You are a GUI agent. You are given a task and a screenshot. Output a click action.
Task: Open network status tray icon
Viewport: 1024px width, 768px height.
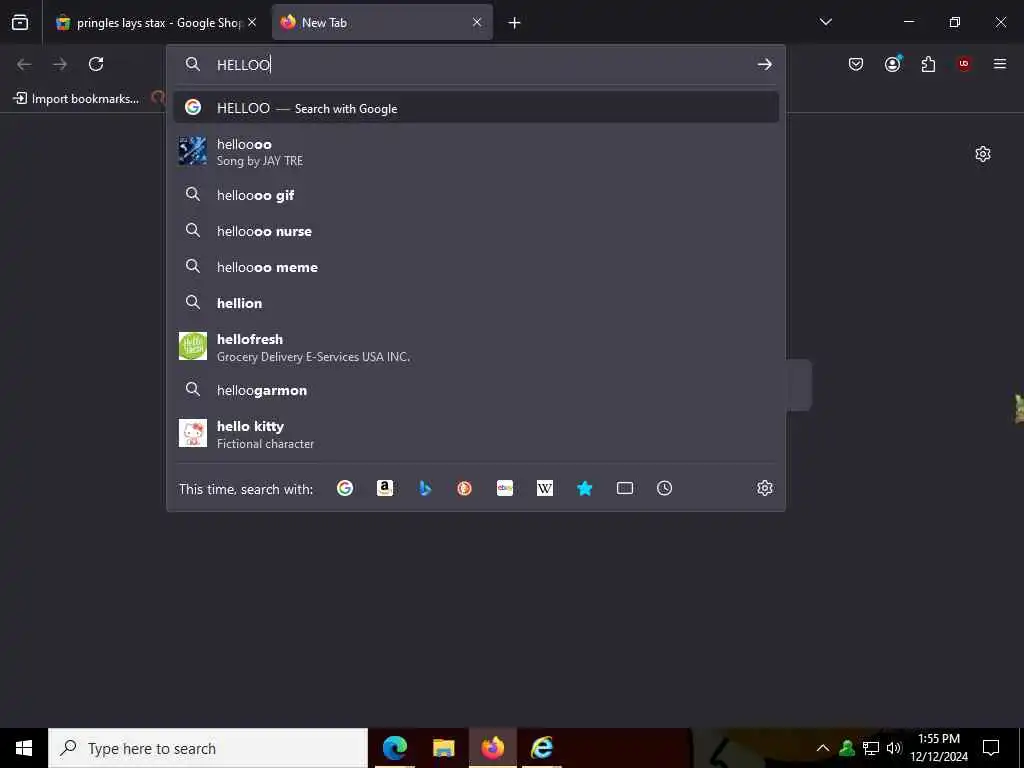[x=871, y=748]
